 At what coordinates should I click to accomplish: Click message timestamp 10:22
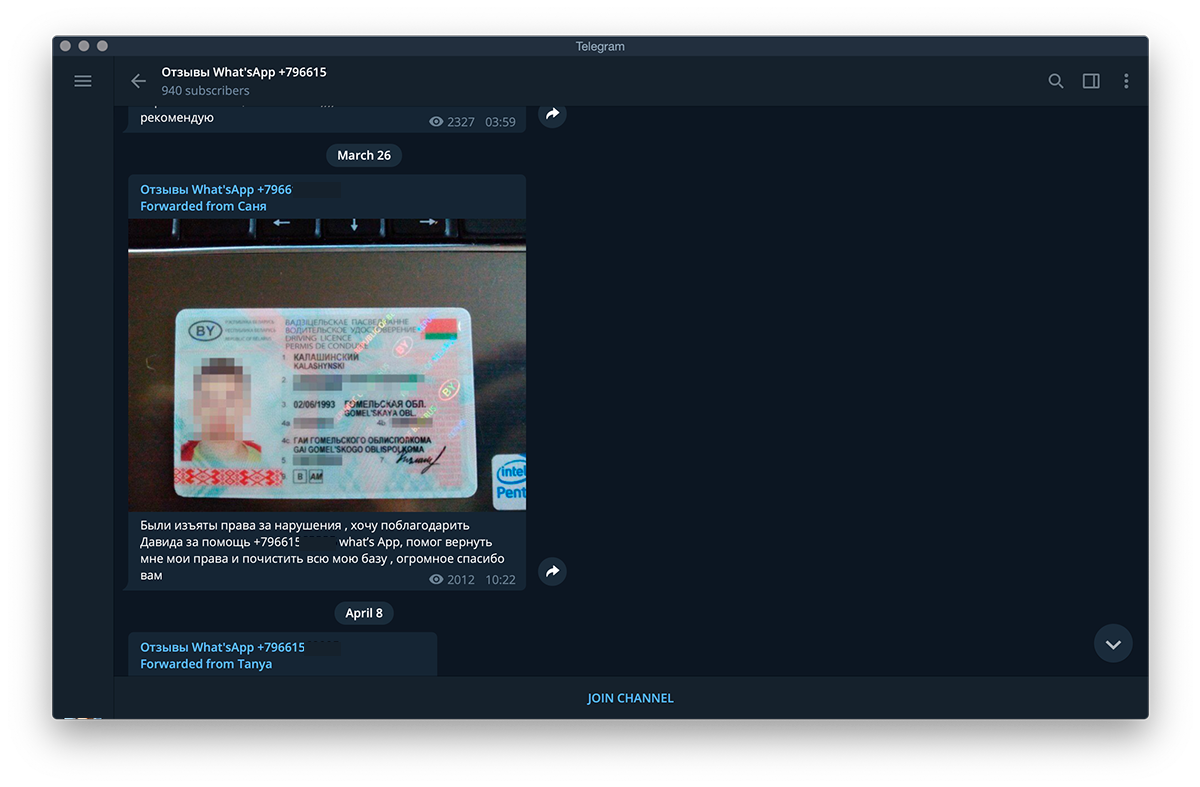[x=500, y=580]
